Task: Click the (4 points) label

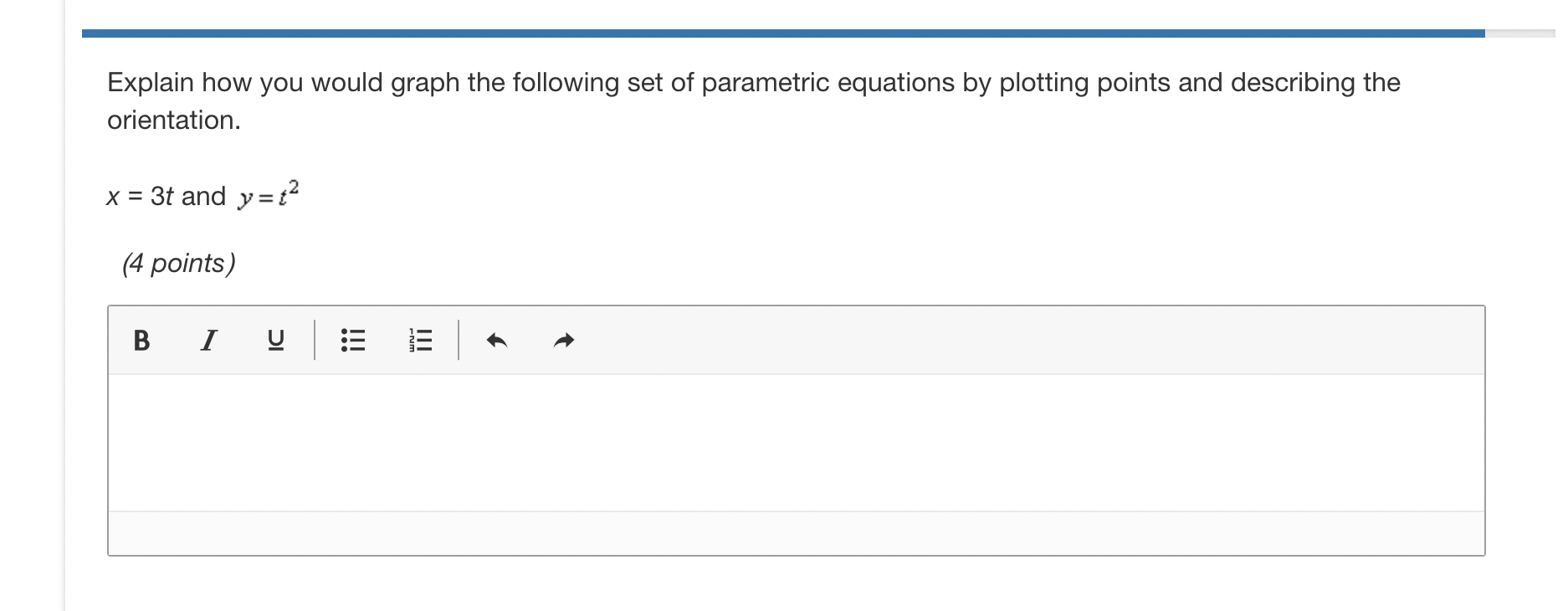Action: tap(179, 263)
